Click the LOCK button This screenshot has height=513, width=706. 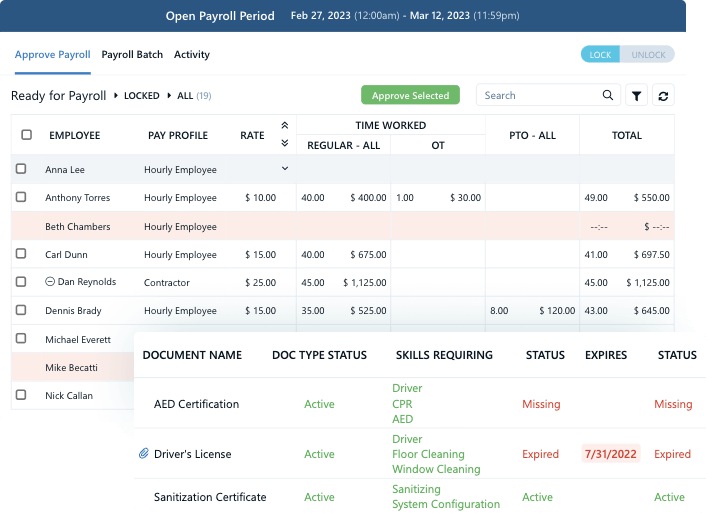pos(600,55)
